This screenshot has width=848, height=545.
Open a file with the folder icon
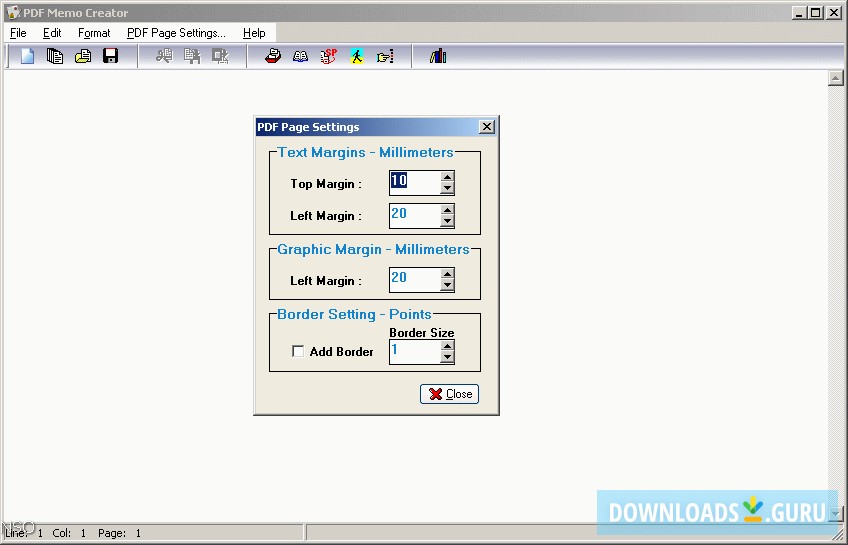[83, 56]
